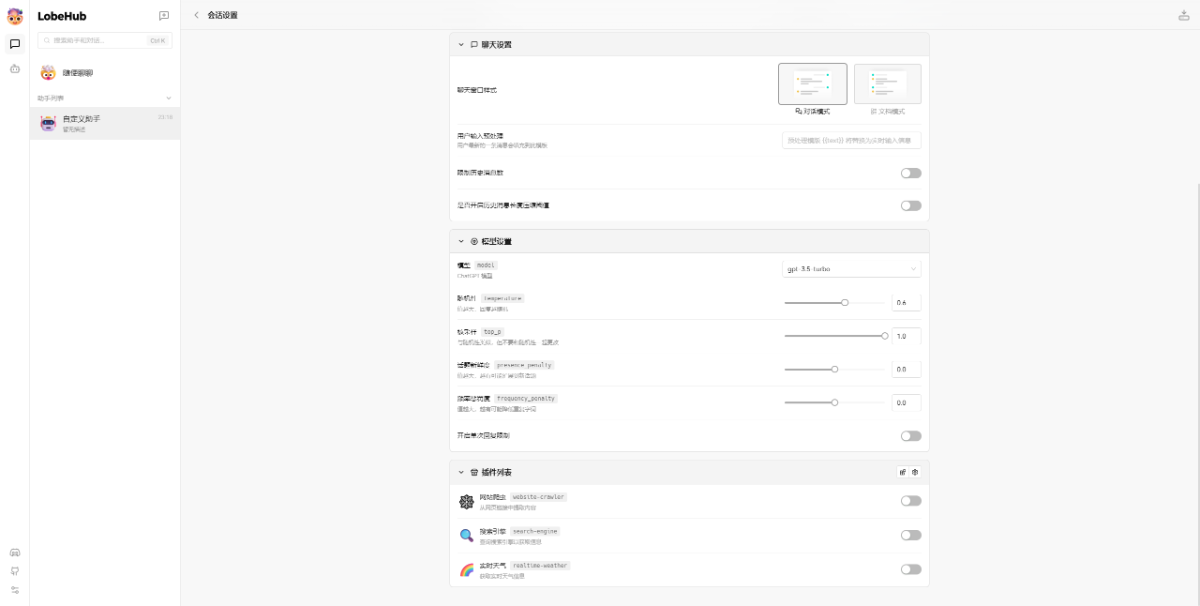Enable the website-crawler plugin toggle

click(x=910, y=501)
